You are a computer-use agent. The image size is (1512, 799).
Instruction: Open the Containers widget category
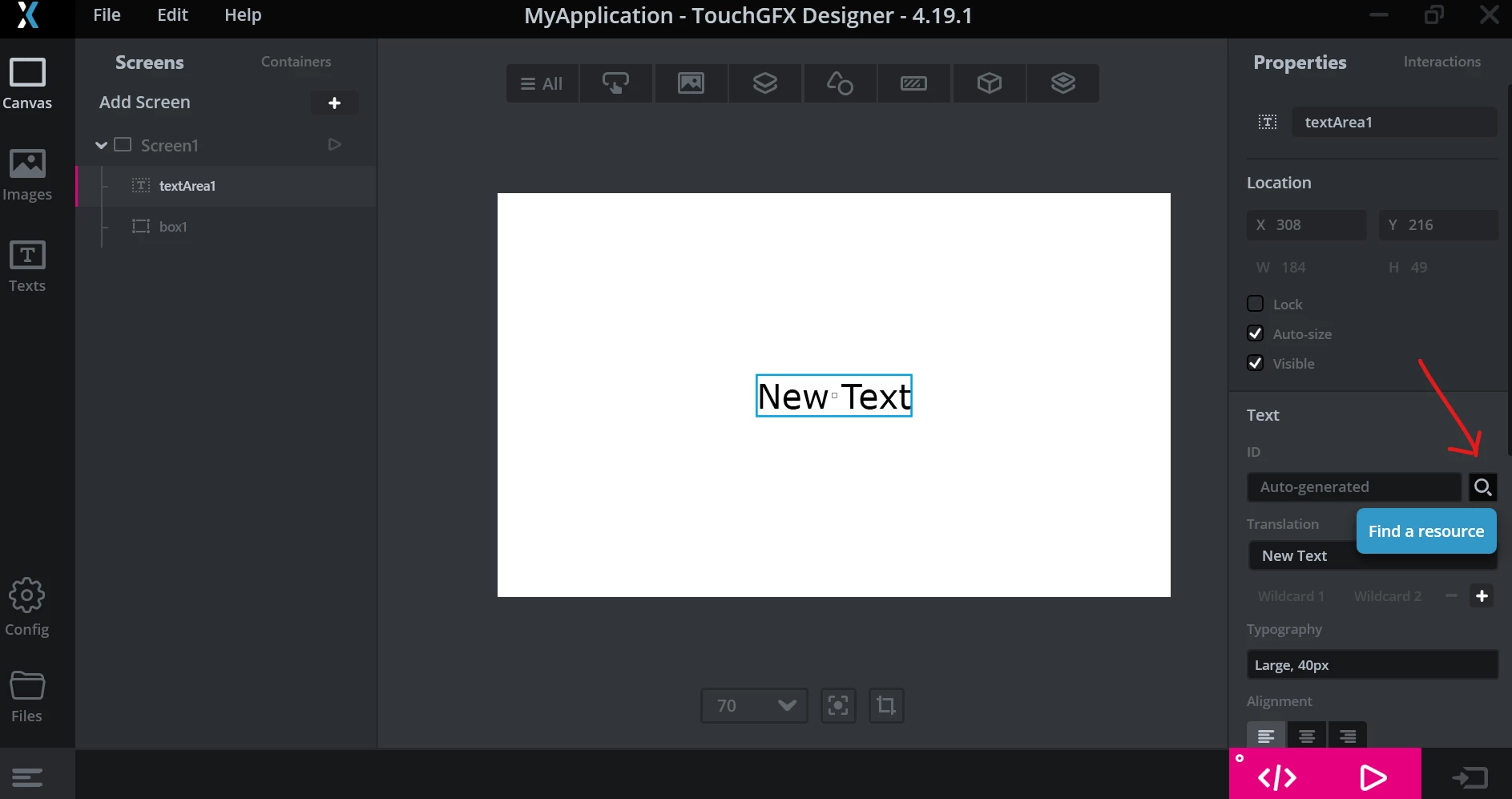765,83
